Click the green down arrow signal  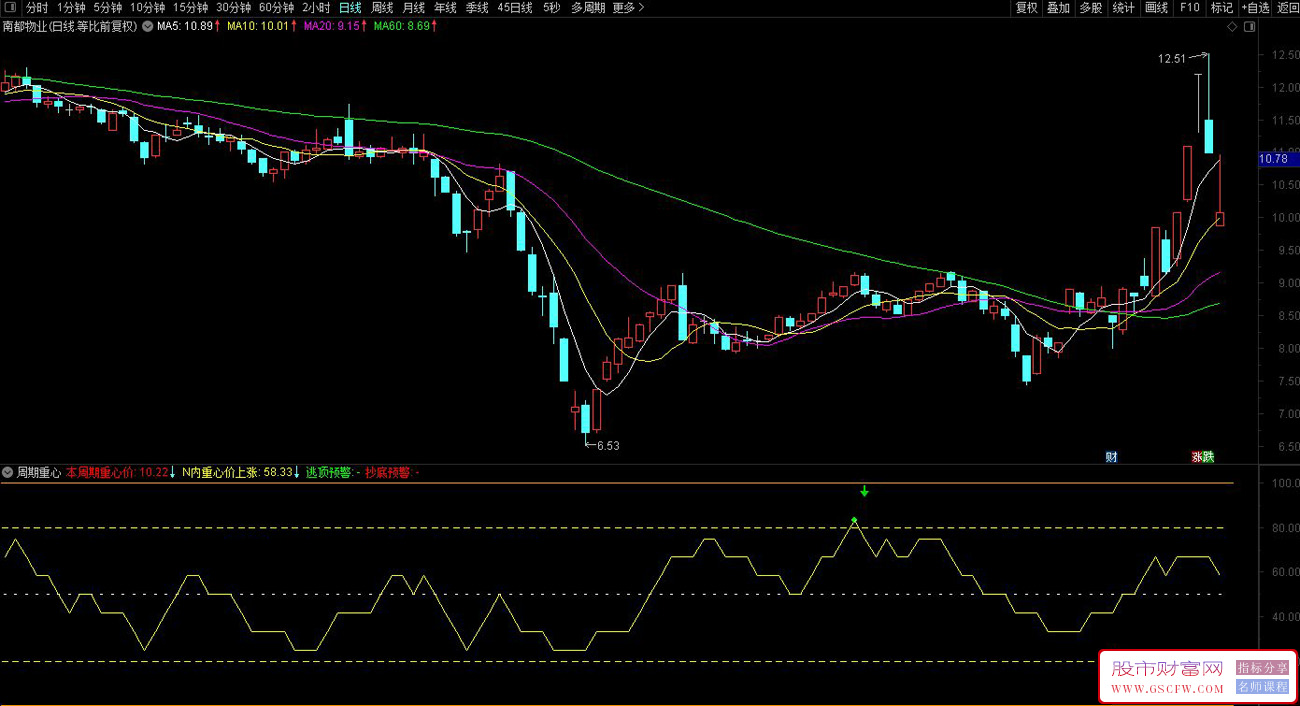[x=864, y=491]
